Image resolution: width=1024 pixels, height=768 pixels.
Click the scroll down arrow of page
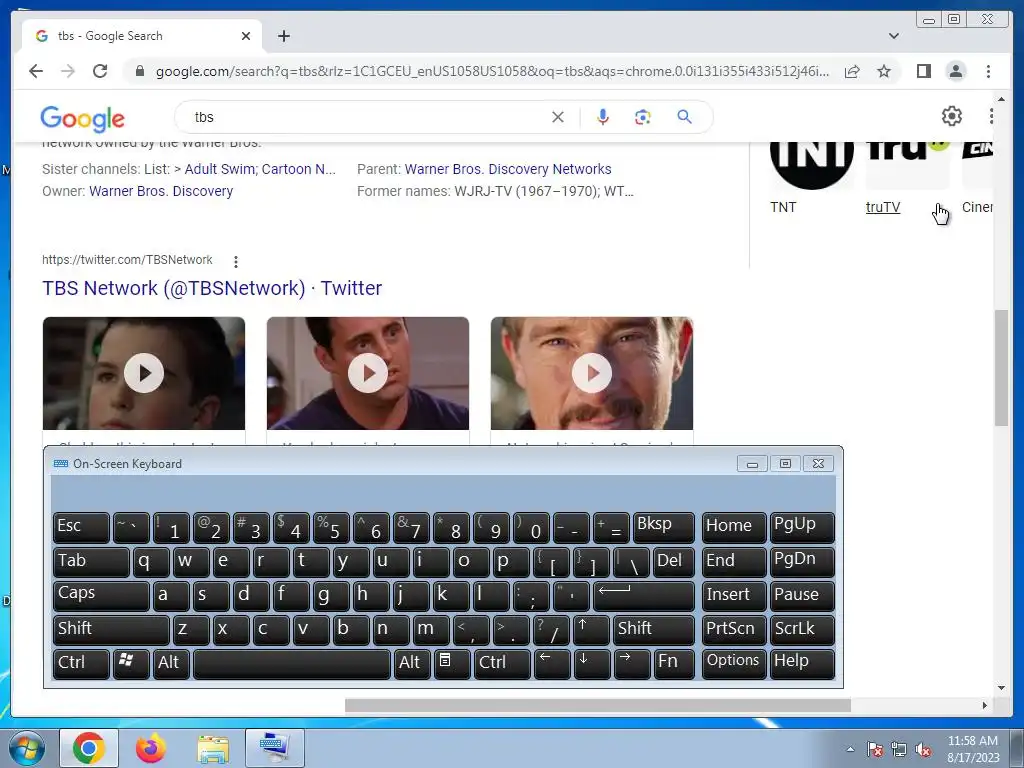click(x=1001, y=687)
